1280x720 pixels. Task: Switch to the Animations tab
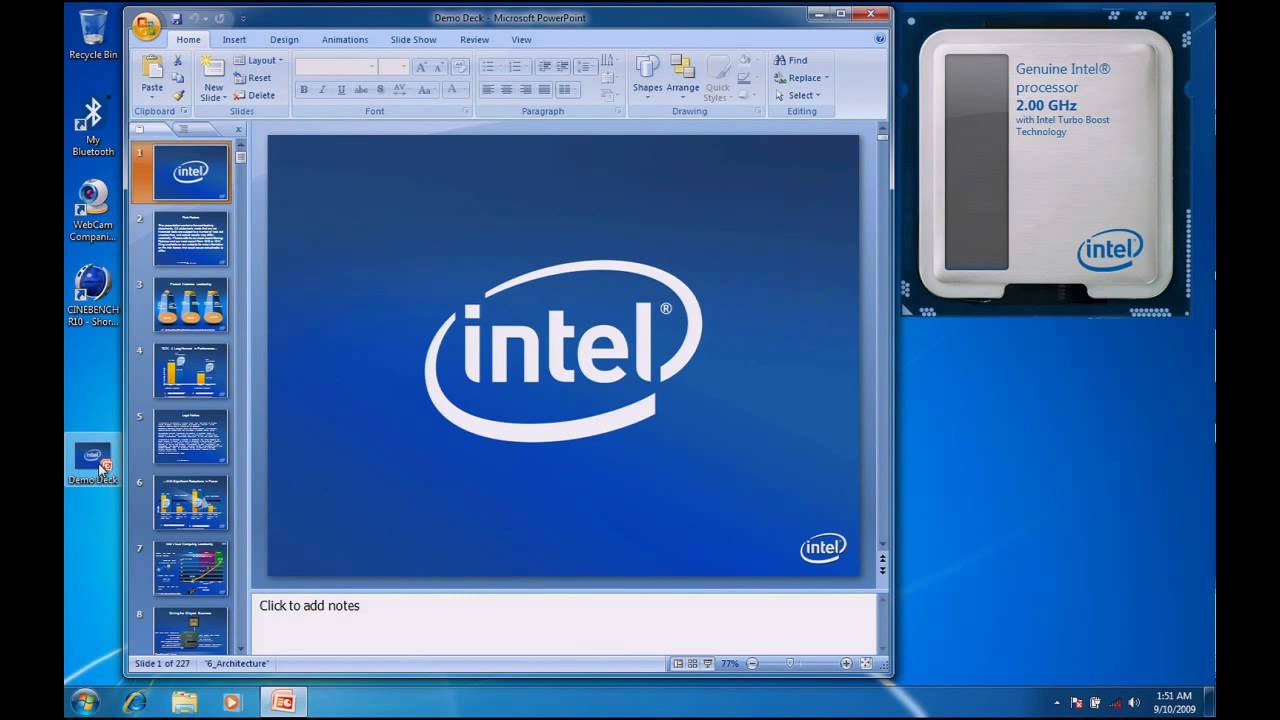point(345,40)
